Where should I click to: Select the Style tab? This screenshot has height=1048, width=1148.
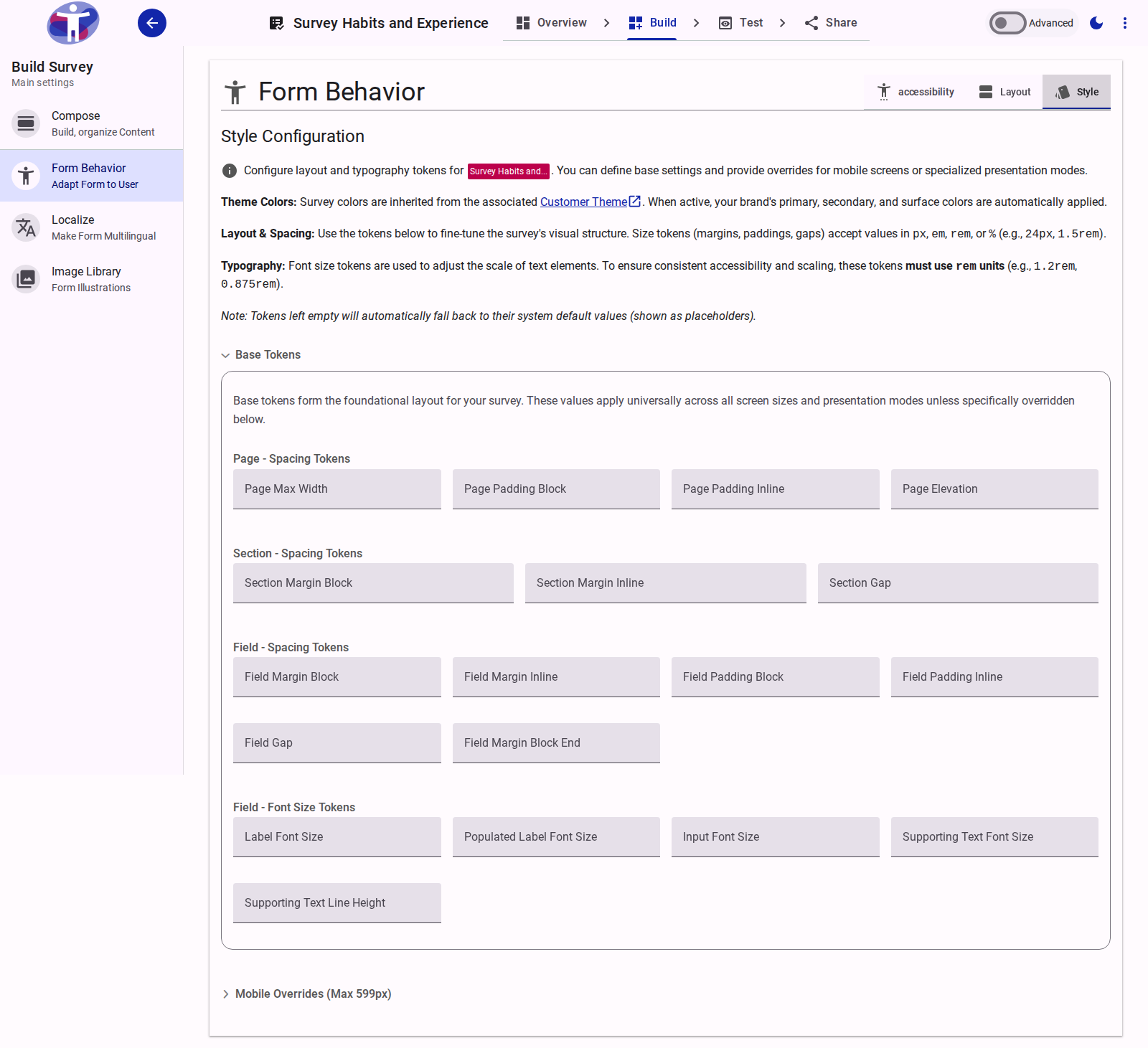click(x=1076, y=92)
